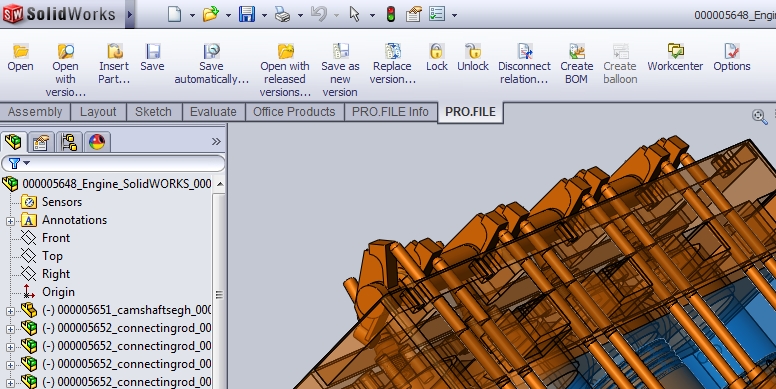Open PRO.FILE Options
Screen dimensions: 776x389
point(731,58)
